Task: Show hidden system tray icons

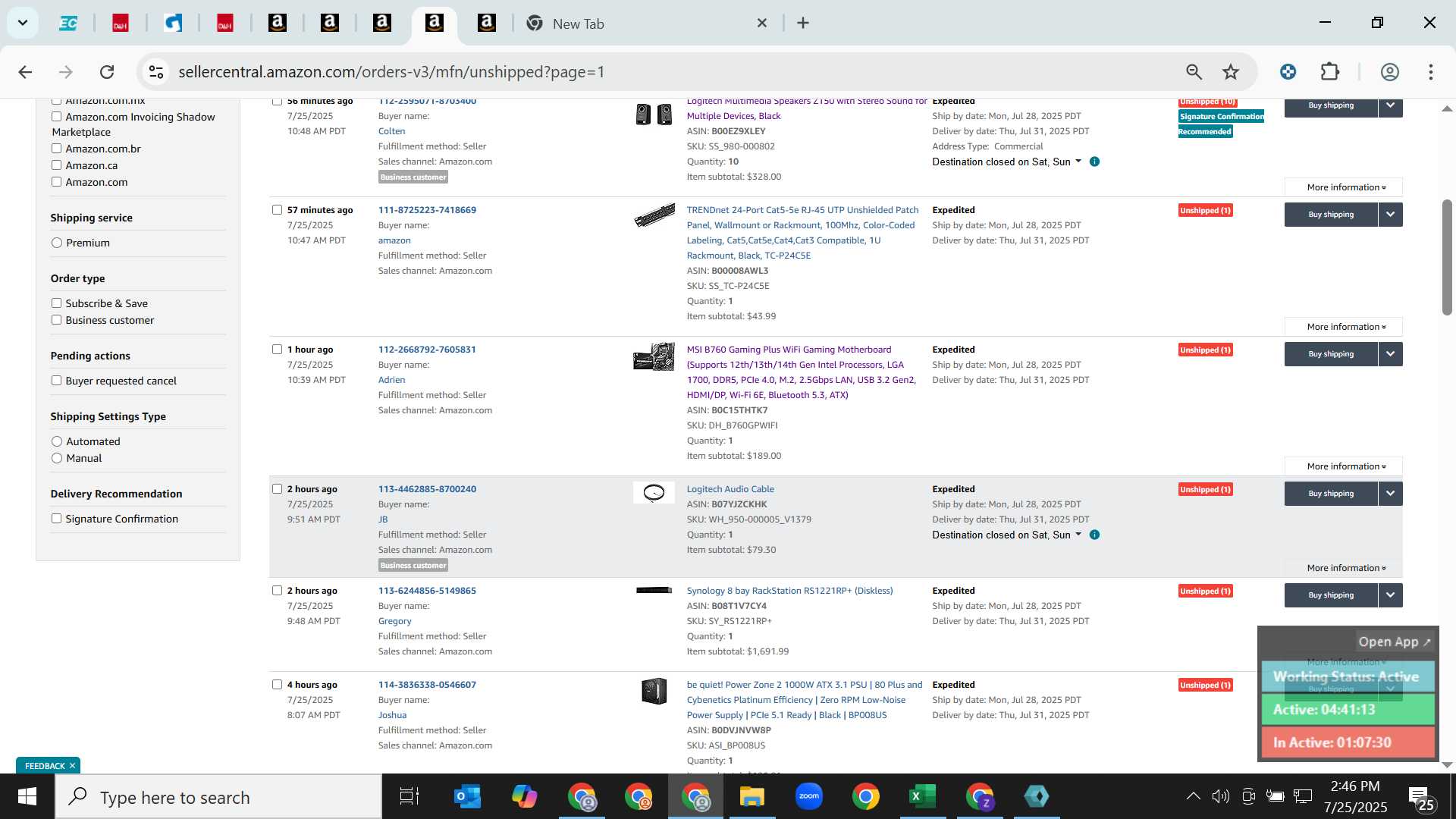Action: click(1193, 796)
